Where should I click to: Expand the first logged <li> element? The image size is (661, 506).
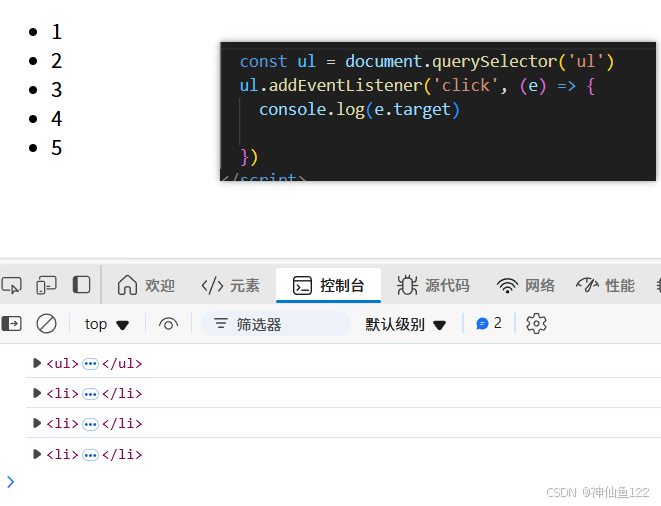tap(37, 393)
